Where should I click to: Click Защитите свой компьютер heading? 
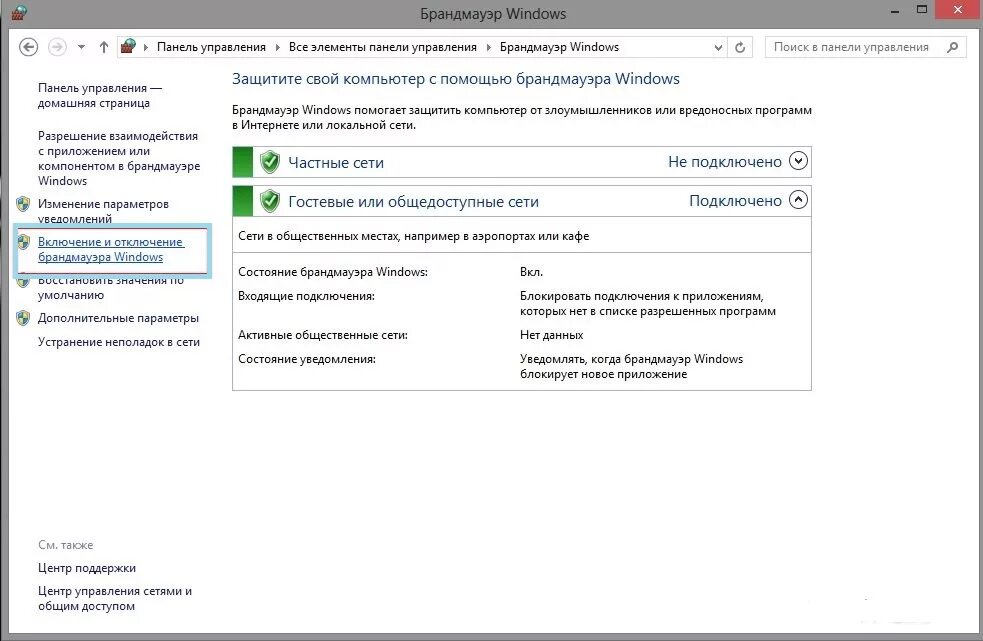click(x=456, y=79)
